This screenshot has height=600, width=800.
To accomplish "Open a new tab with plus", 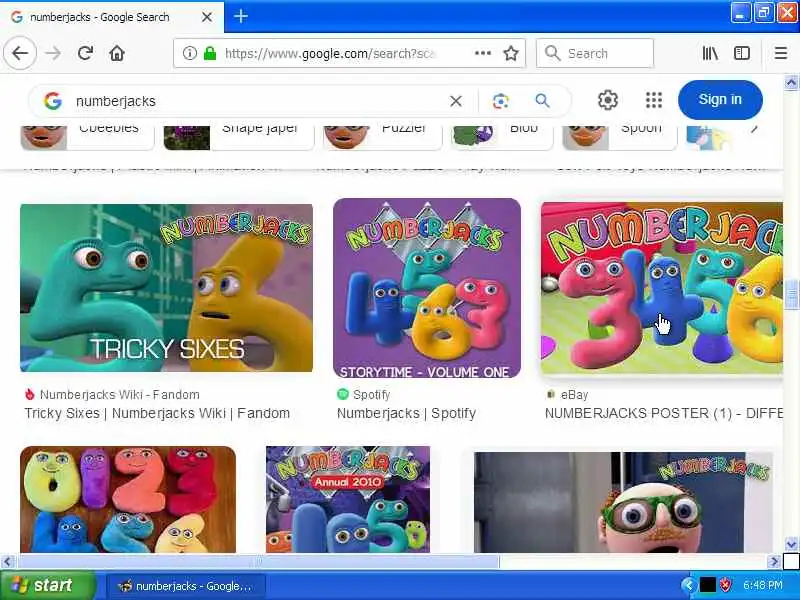I will (x=241, y=16).
